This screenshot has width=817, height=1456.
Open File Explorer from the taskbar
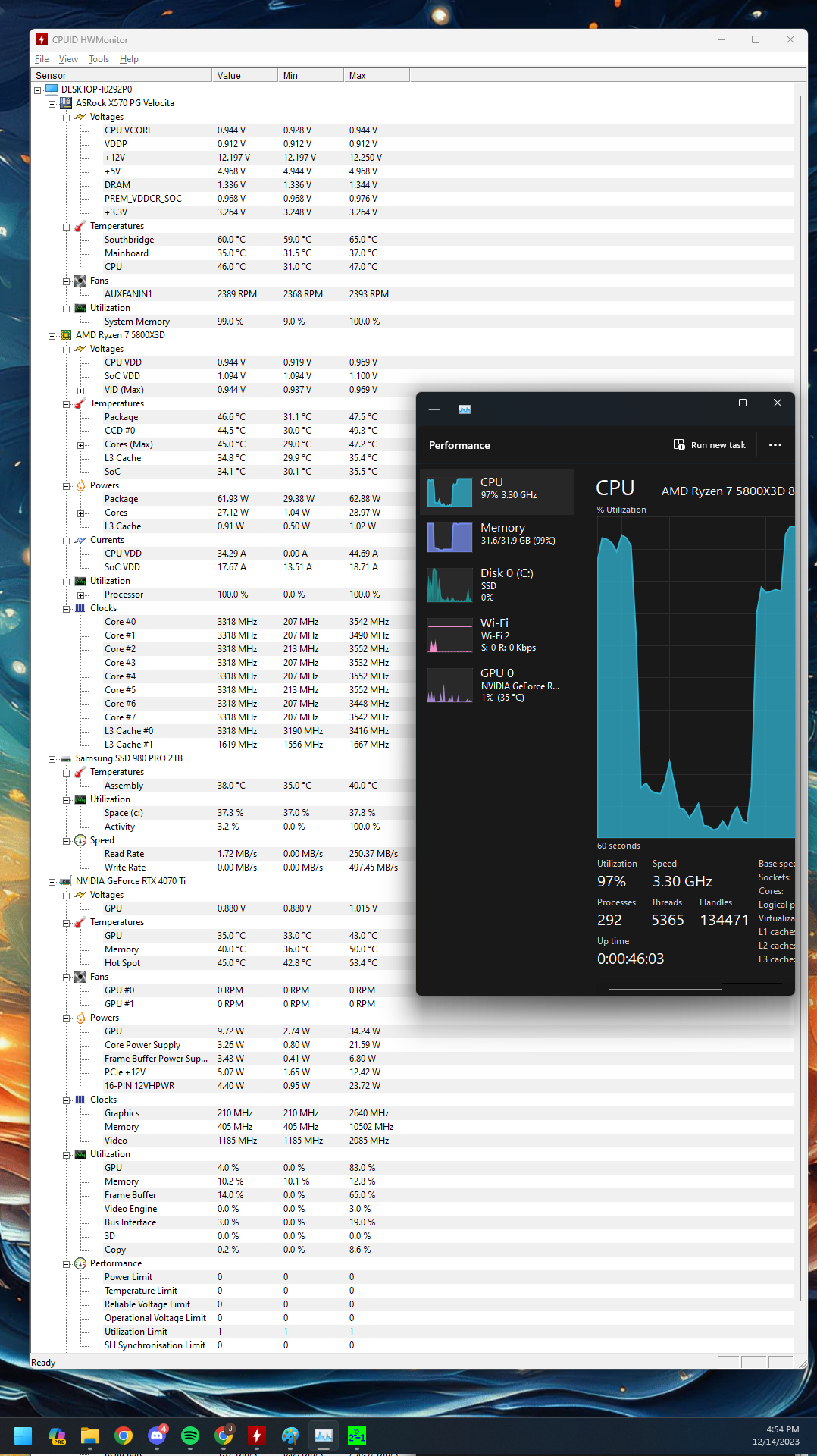click(x=90, y=1436)
